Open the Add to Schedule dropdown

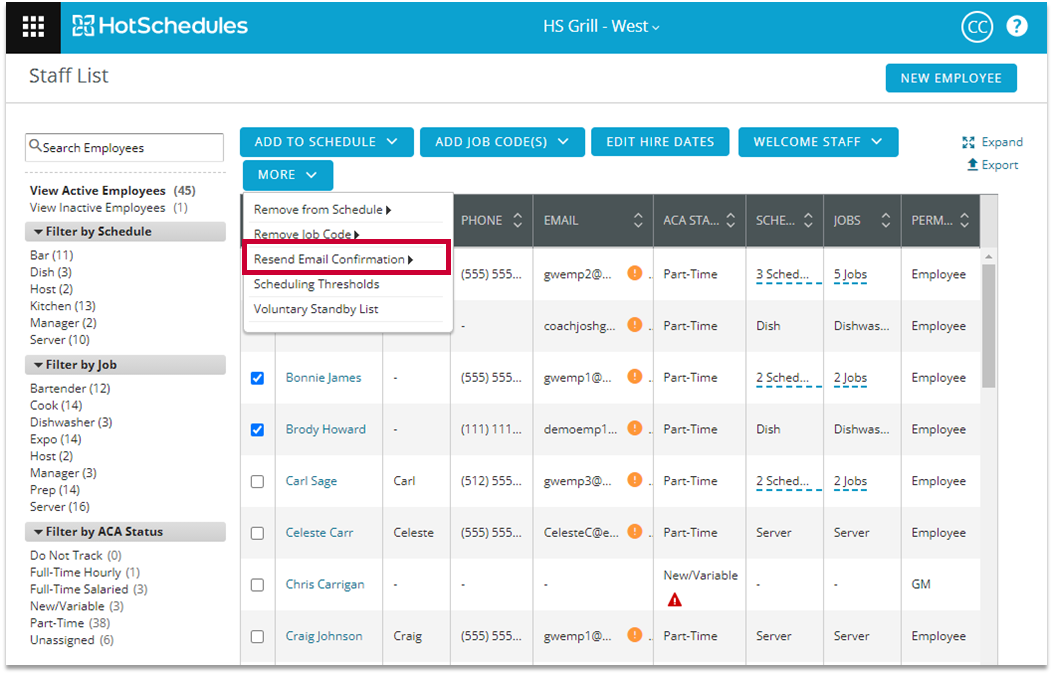tap(326, 142)
